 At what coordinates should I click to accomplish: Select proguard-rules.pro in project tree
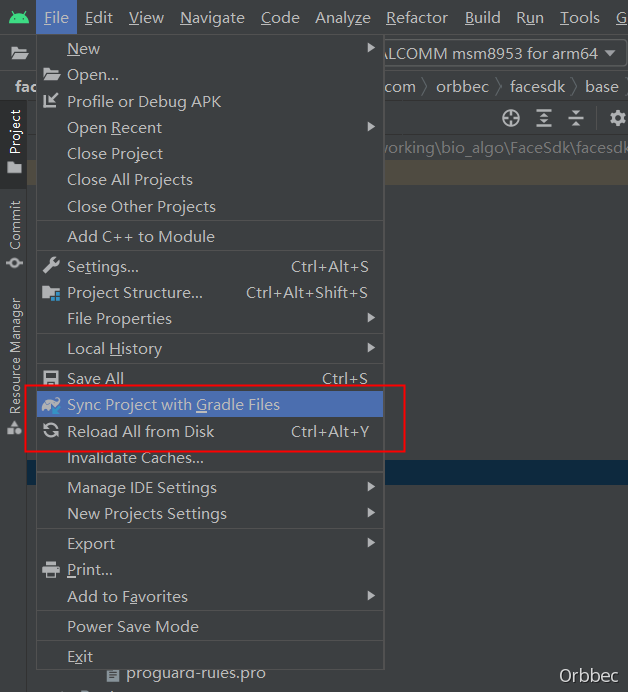196,674
